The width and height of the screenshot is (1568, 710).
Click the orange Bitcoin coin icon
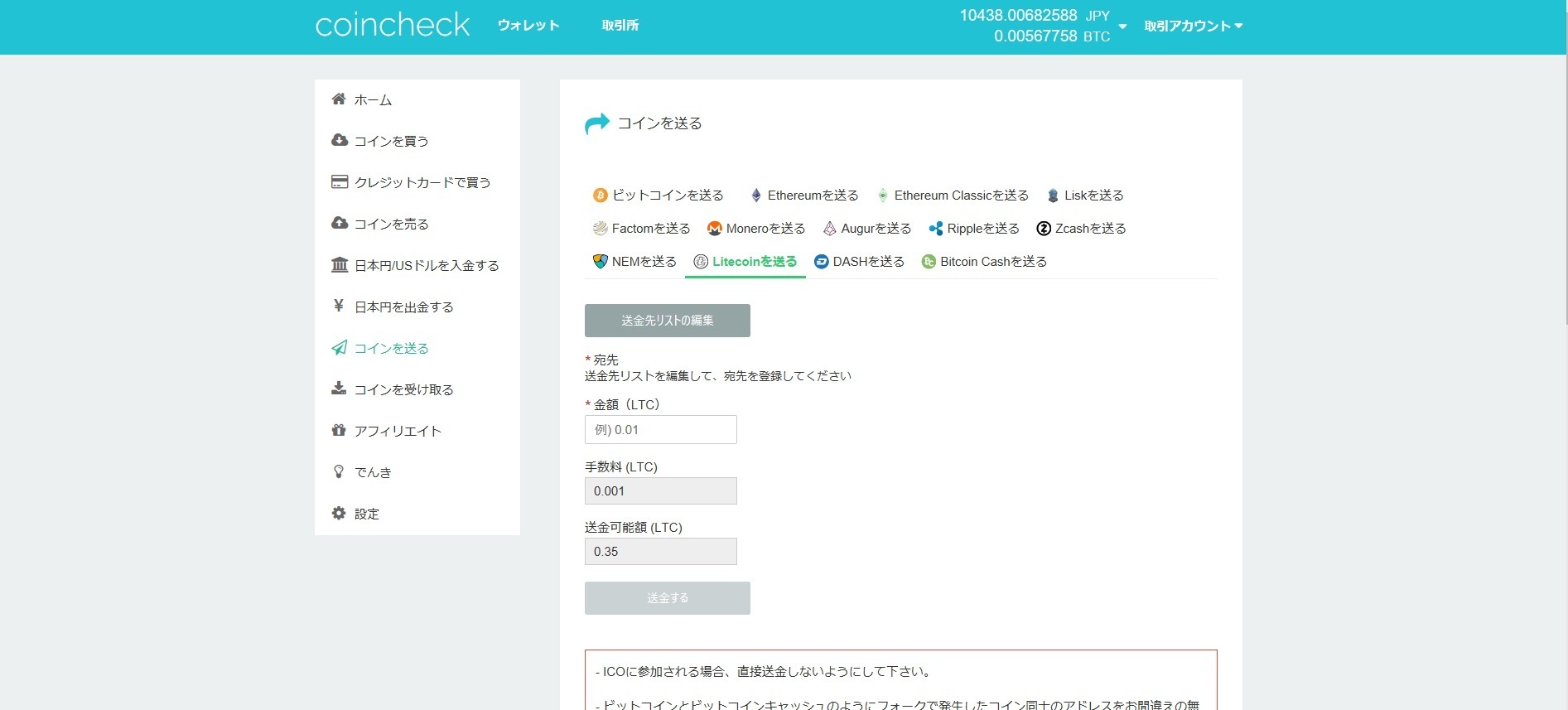[x=600, y=196]
